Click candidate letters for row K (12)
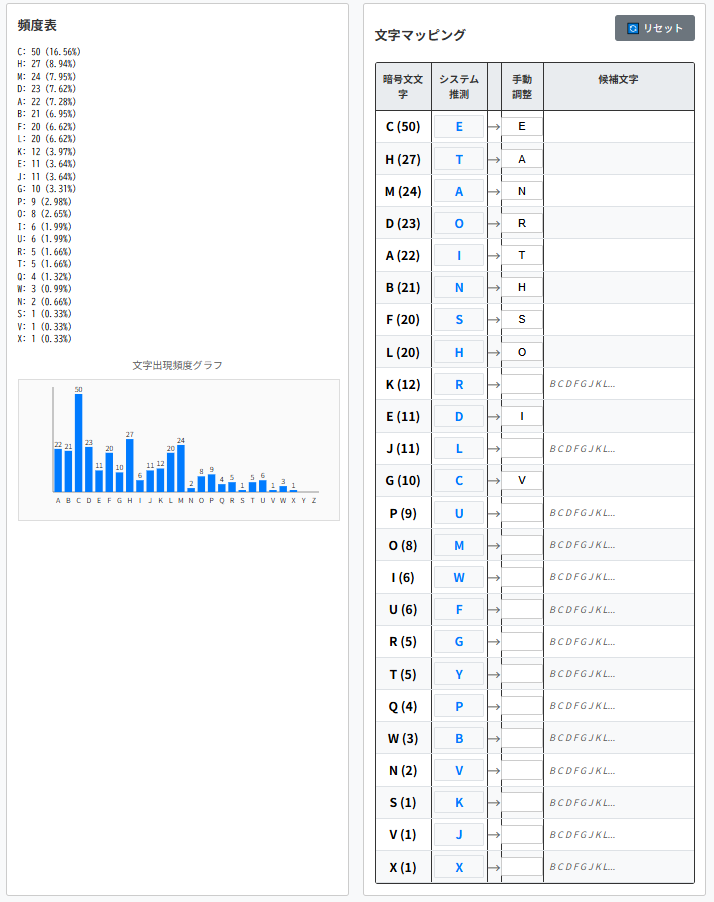Image resolution: width=714 pixels, height=902 pixels. [x=582, y=384]
